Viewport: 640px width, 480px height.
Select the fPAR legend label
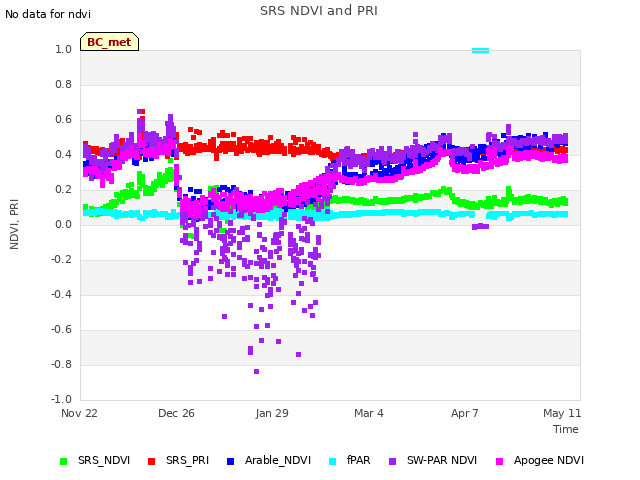[359, 460]
